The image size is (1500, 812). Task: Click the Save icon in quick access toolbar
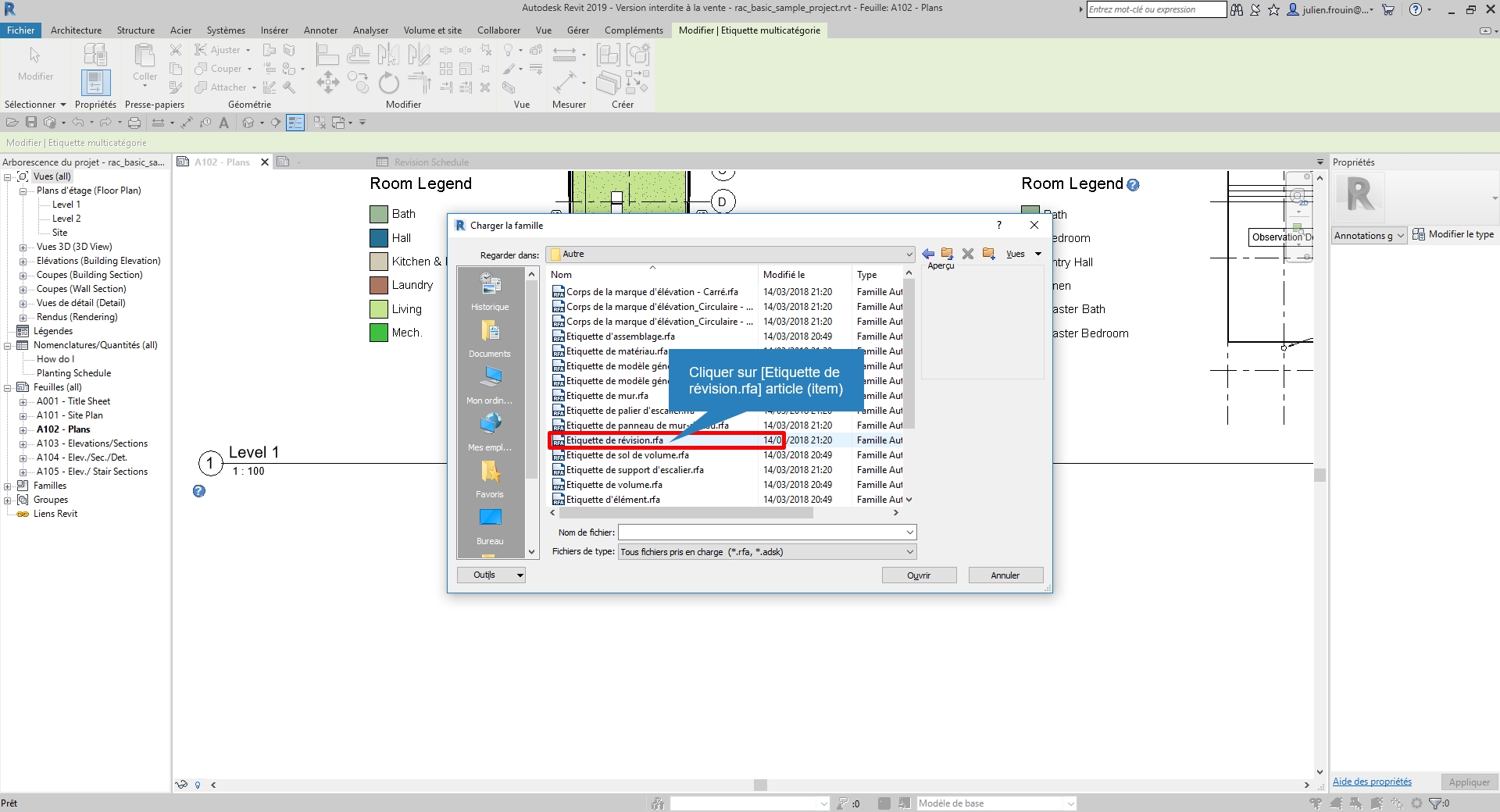[x=31, y=123]
